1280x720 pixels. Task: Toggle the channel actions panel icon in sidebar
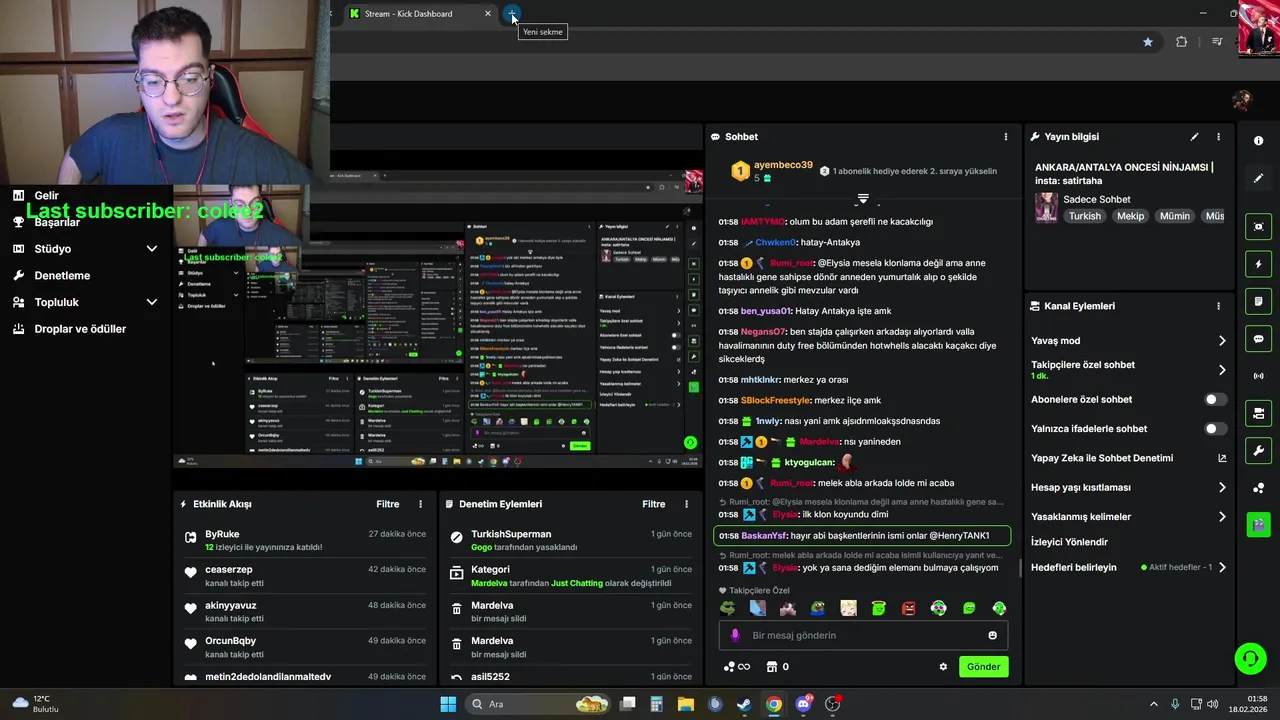pyautogui.click(x=1258, y=413)
